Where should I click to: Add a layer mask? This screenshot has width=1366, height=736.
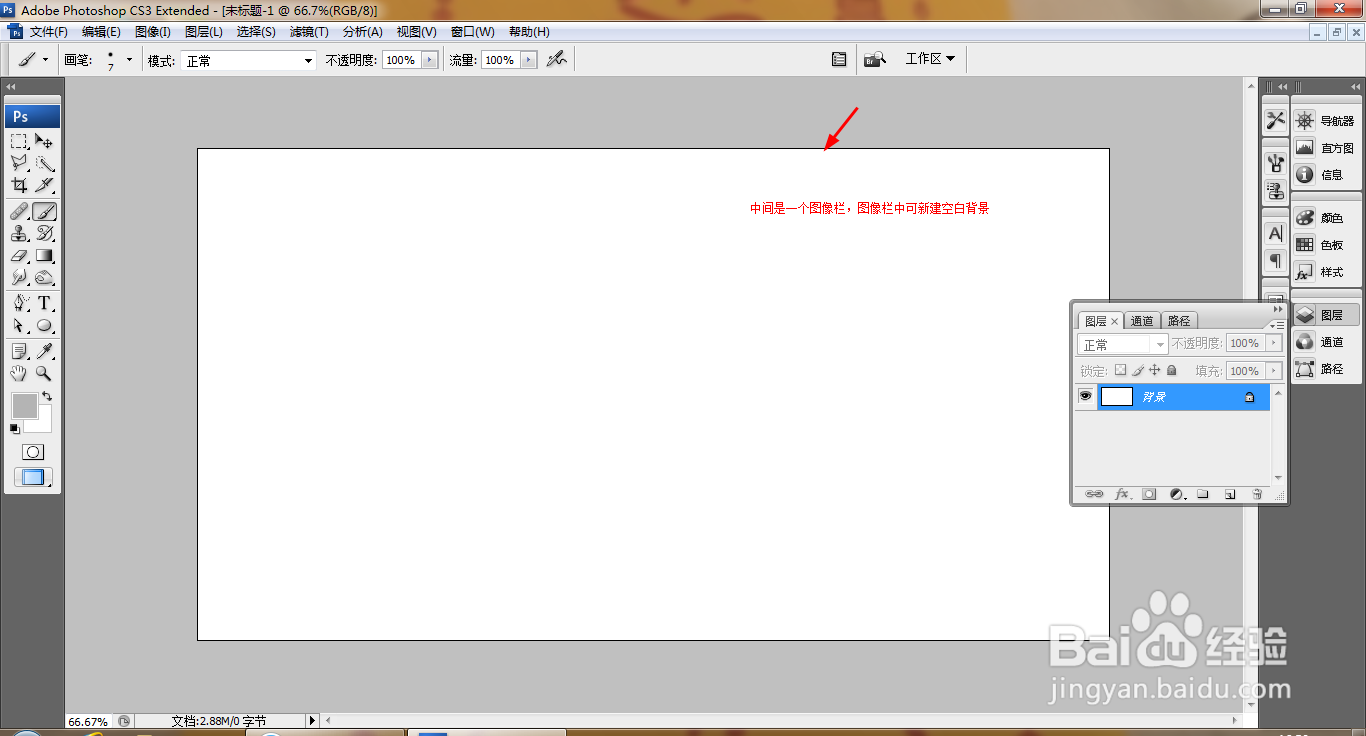click(x=1149, y=494)
